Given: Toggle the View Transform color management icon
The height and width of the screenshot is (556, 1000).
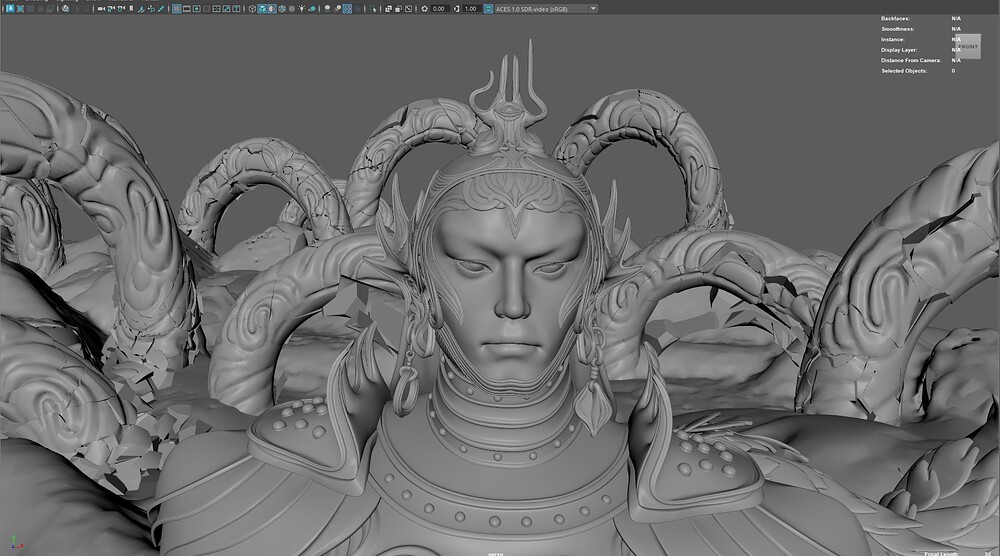Looking at the screenshot, I should [x=487, y=8].
